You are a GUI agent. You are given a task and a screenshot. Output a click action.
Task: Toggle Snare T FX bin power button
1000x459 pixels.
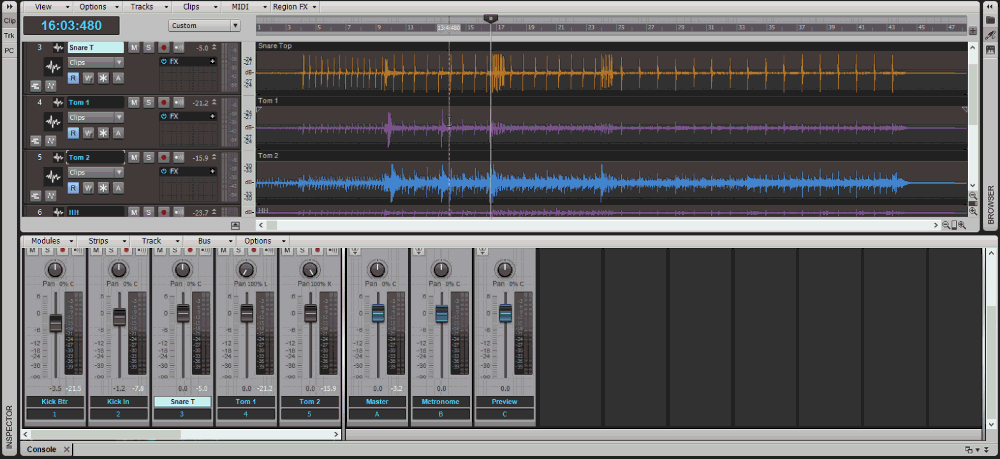pyautogui.click(x=164, y=62)
